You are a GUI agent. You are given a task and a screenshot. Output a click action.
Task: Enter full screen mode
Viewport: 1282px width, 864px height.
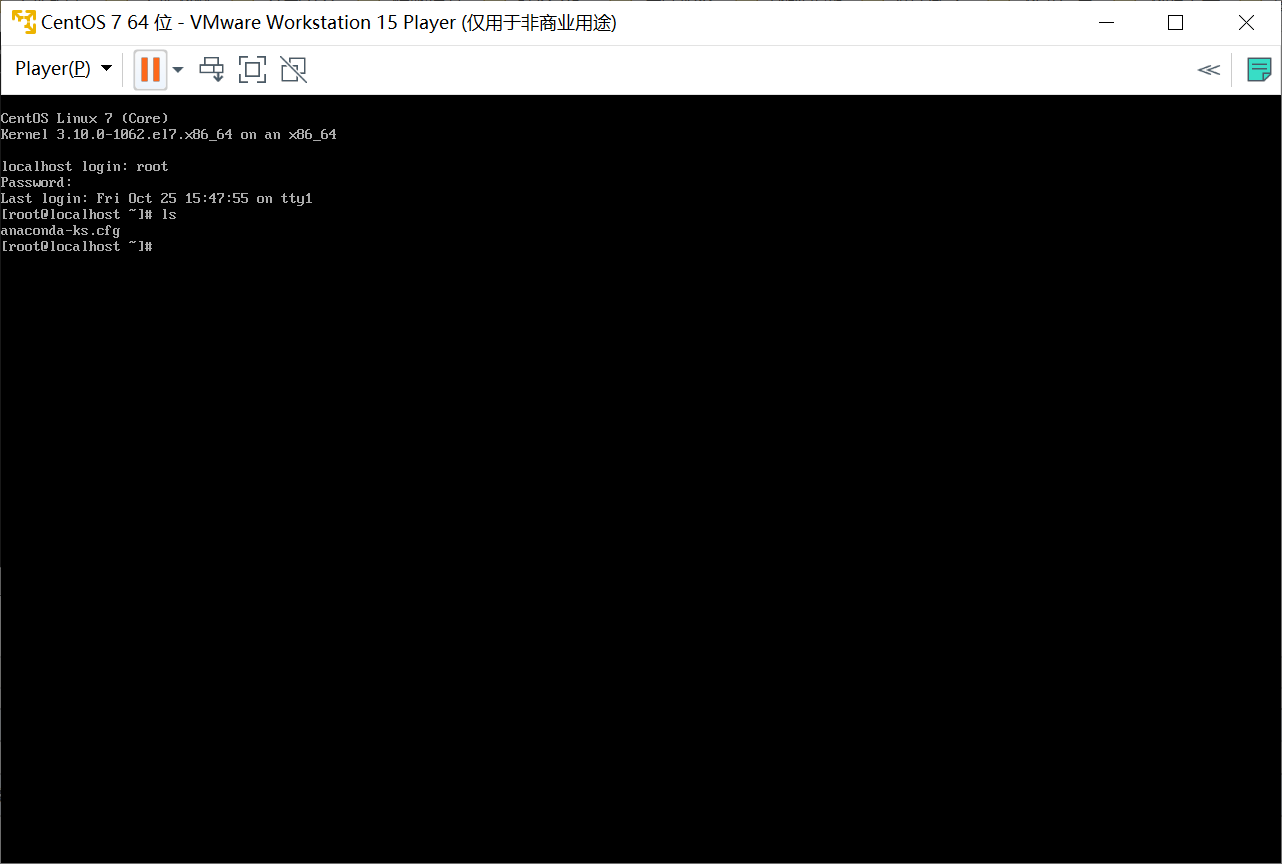252,69
